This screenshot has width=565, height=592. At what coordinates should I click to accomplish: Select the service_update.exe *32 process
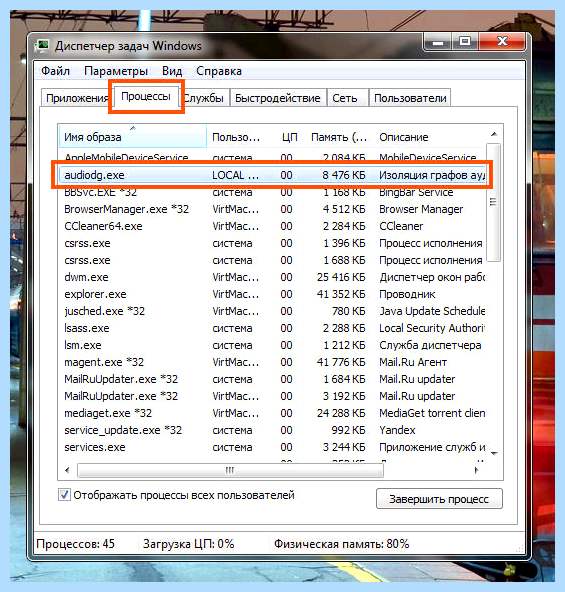pos(272,430)
